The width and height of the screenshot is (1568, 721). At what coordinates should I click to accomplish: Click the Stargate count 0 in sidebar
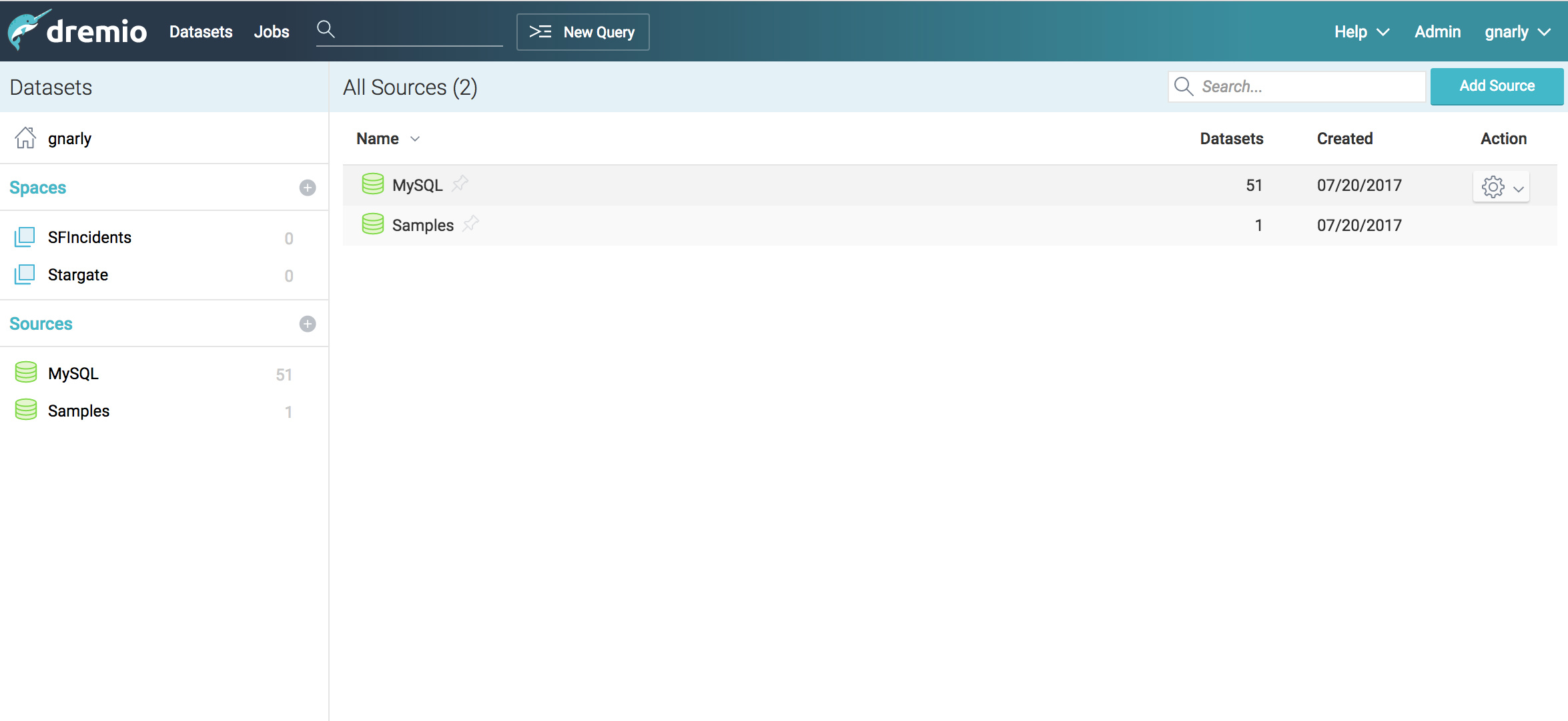pos(289,276)
